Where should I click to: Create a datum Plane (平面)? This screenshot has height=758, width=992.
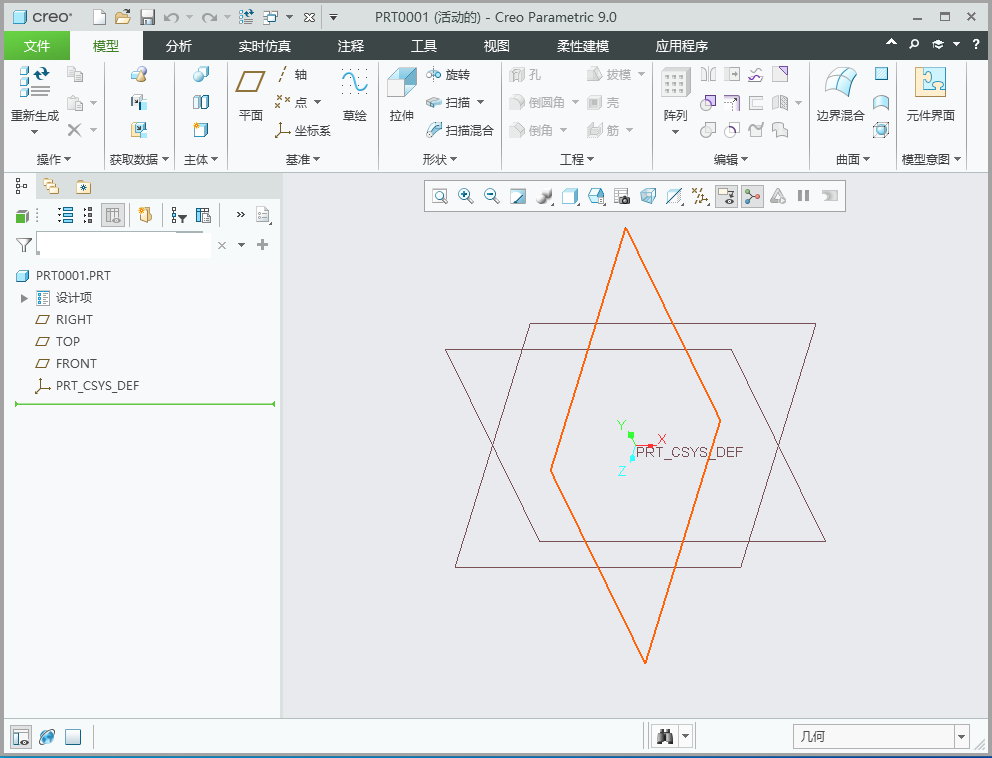coord(251,95)
